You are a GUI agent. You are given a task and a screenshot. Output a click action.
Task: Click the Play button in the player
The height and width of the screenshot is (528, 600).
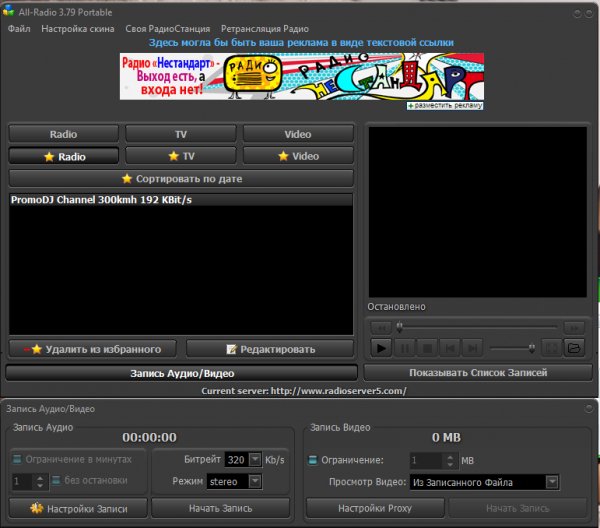pyautogui.click(x=381, y=348)
